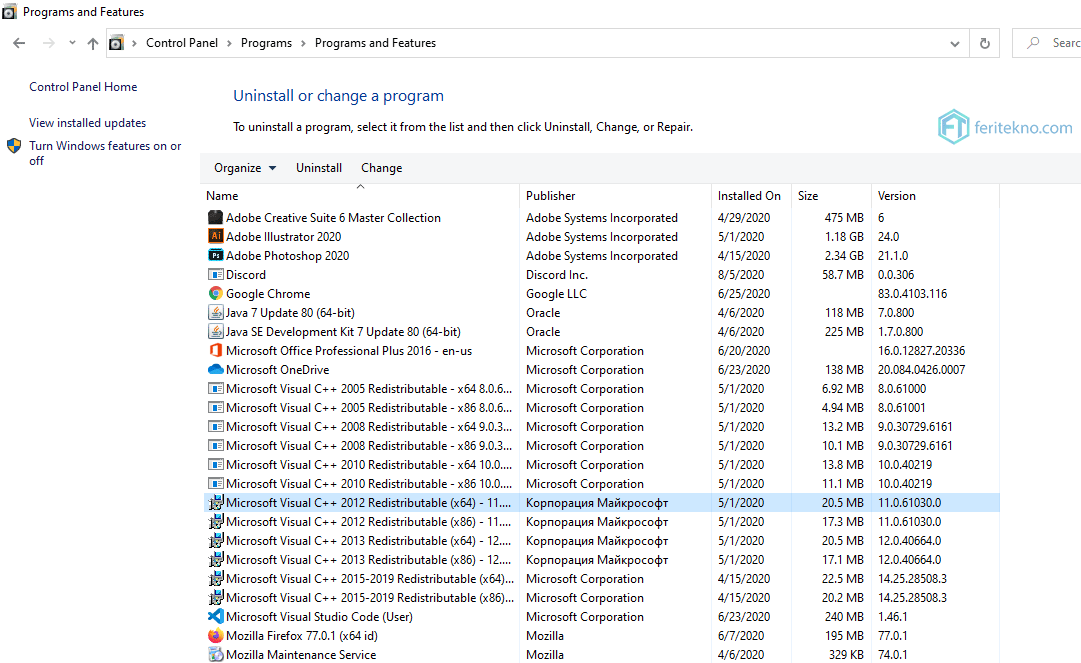The height and width of the screenshot is (663, 1081).
Task: Sort list by Publisher column header
Action: [616, 196]
